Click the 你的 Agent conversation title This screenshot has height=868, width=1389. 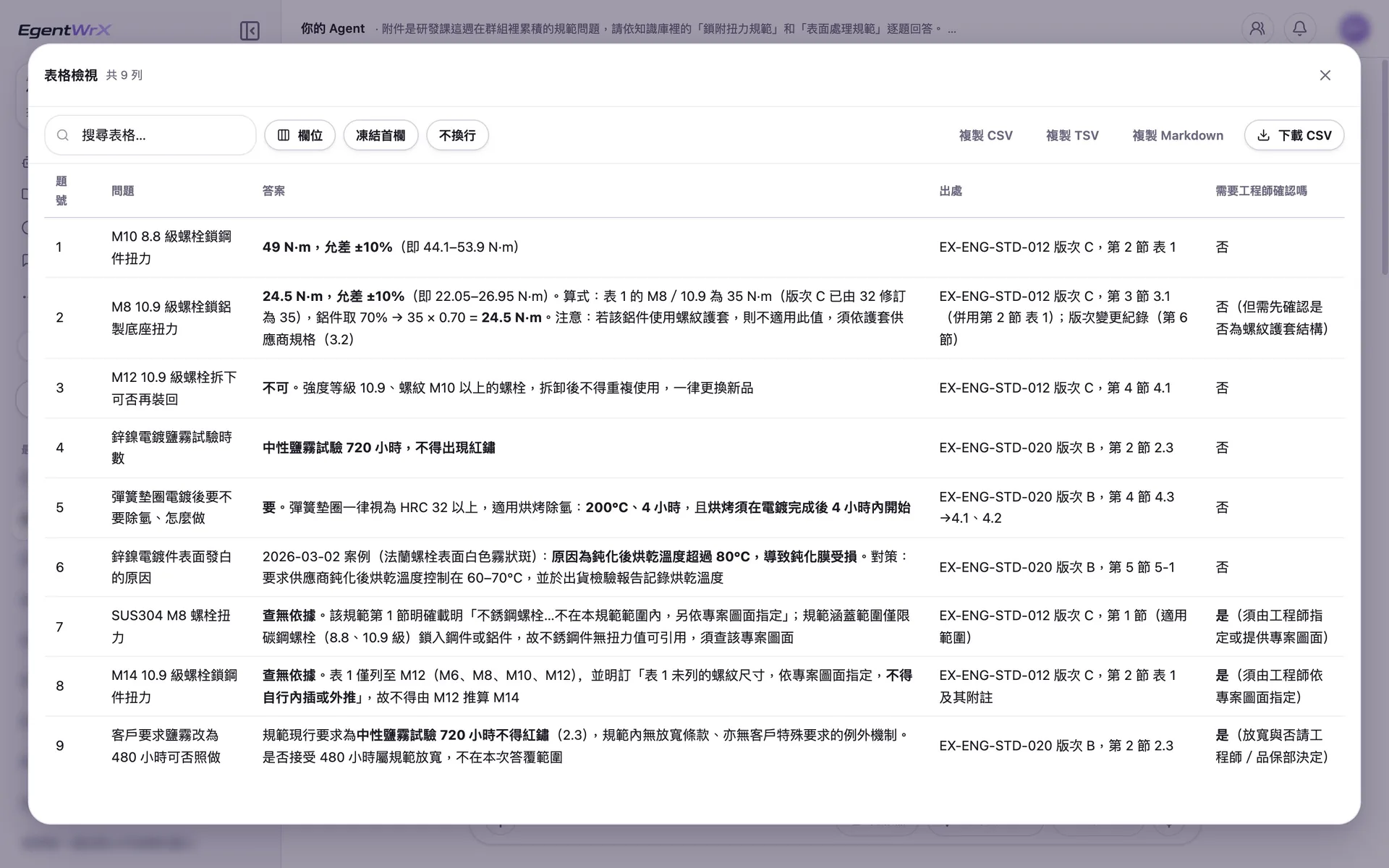click(333, 28)
